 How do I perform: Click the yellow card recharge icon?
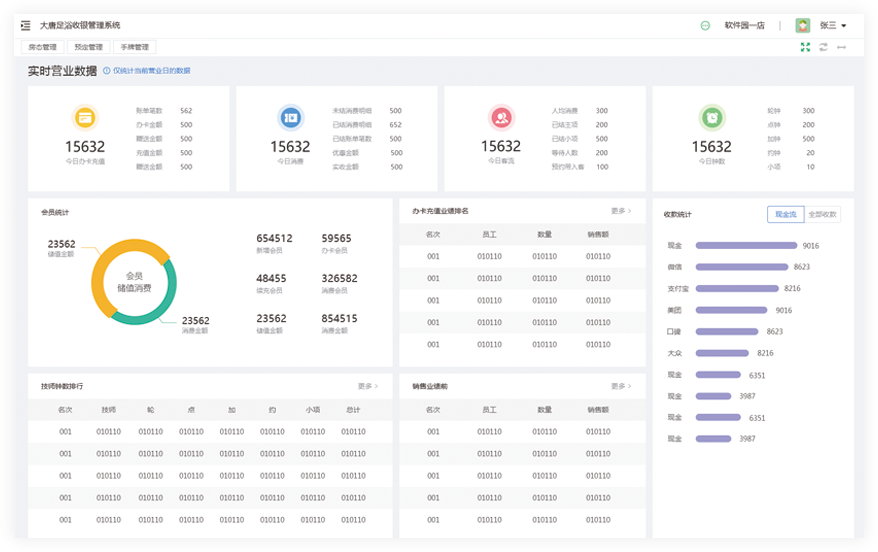[x=85, y=117]
